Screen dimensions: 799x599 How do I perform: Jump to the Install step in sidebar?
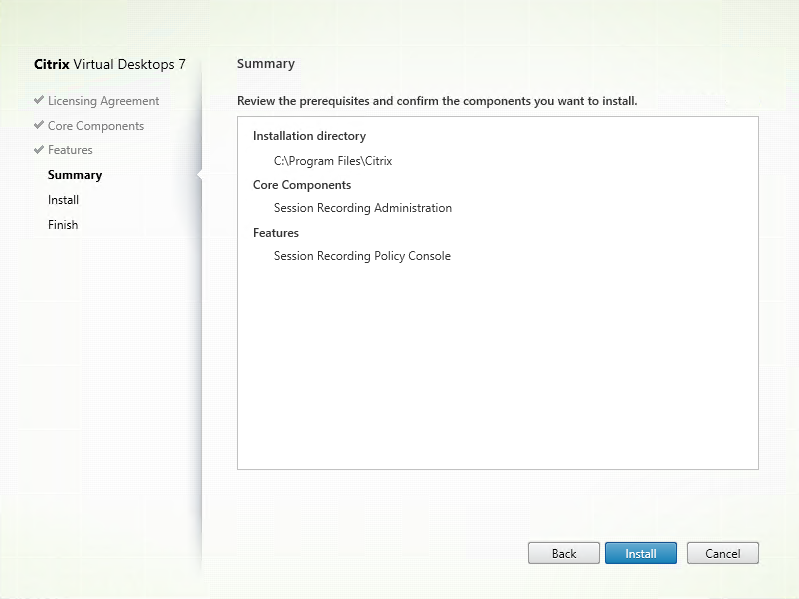63,200
